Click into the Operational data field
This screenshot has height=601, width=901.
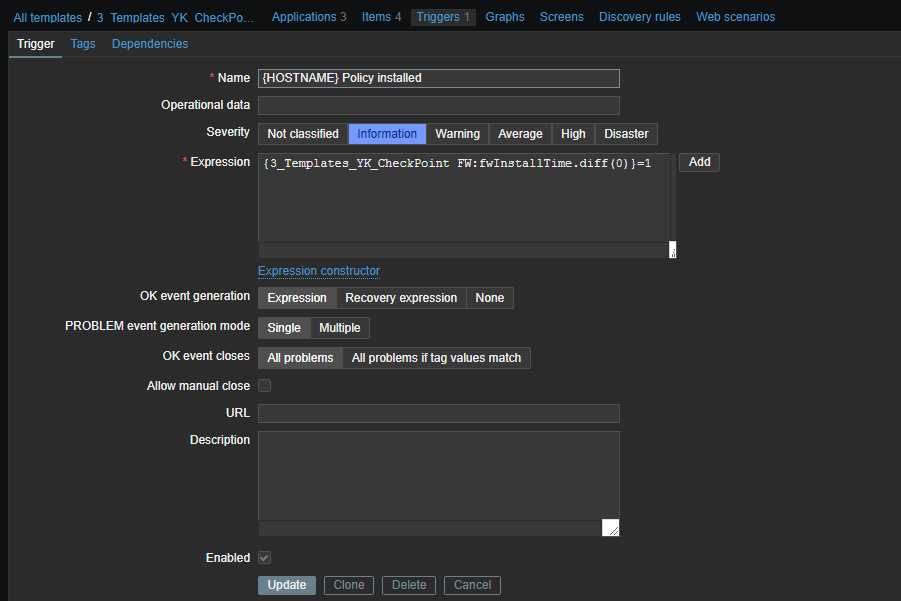(x=438, y=105)
